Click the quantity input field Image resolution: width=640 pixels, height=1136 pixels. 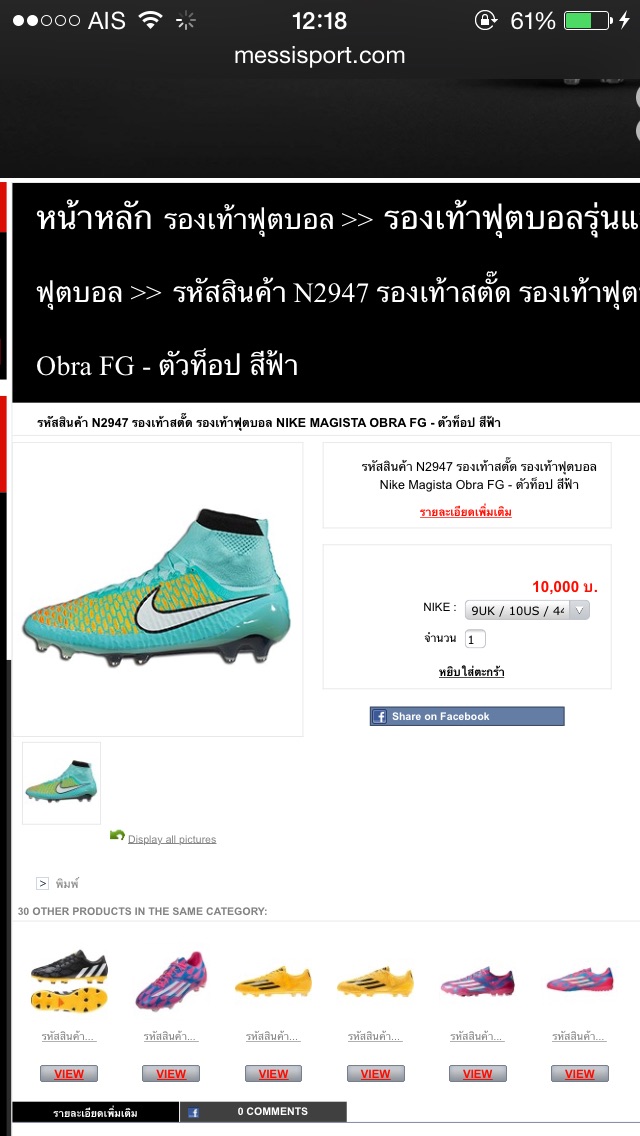475,639
